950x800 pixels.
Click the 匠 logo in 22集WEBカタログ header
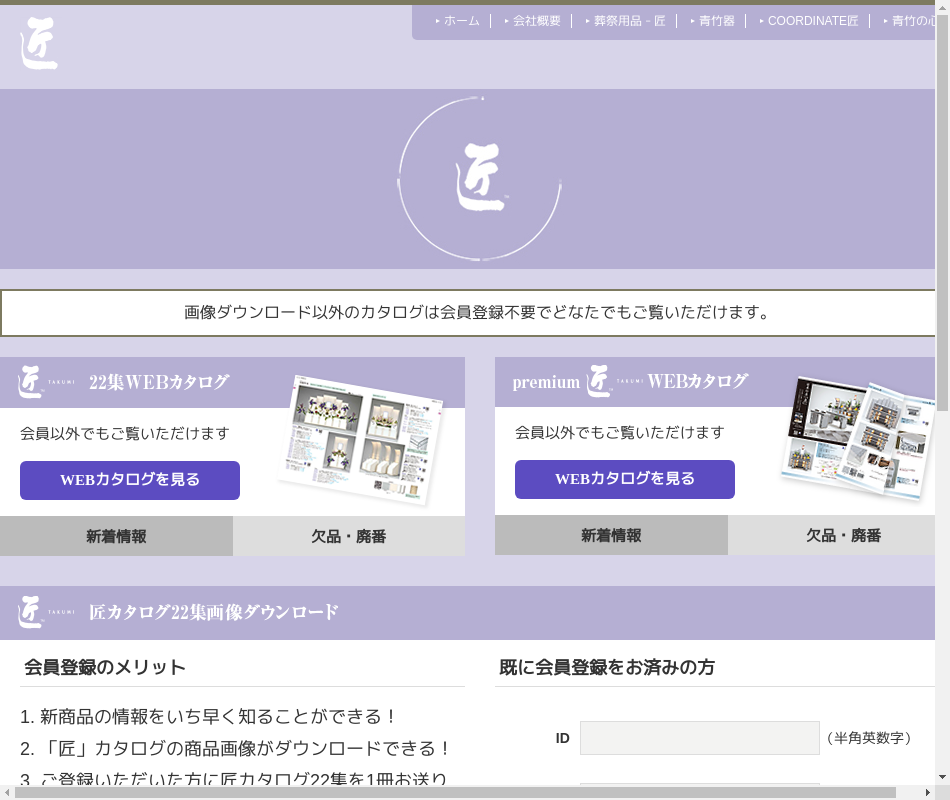(33, 382)
